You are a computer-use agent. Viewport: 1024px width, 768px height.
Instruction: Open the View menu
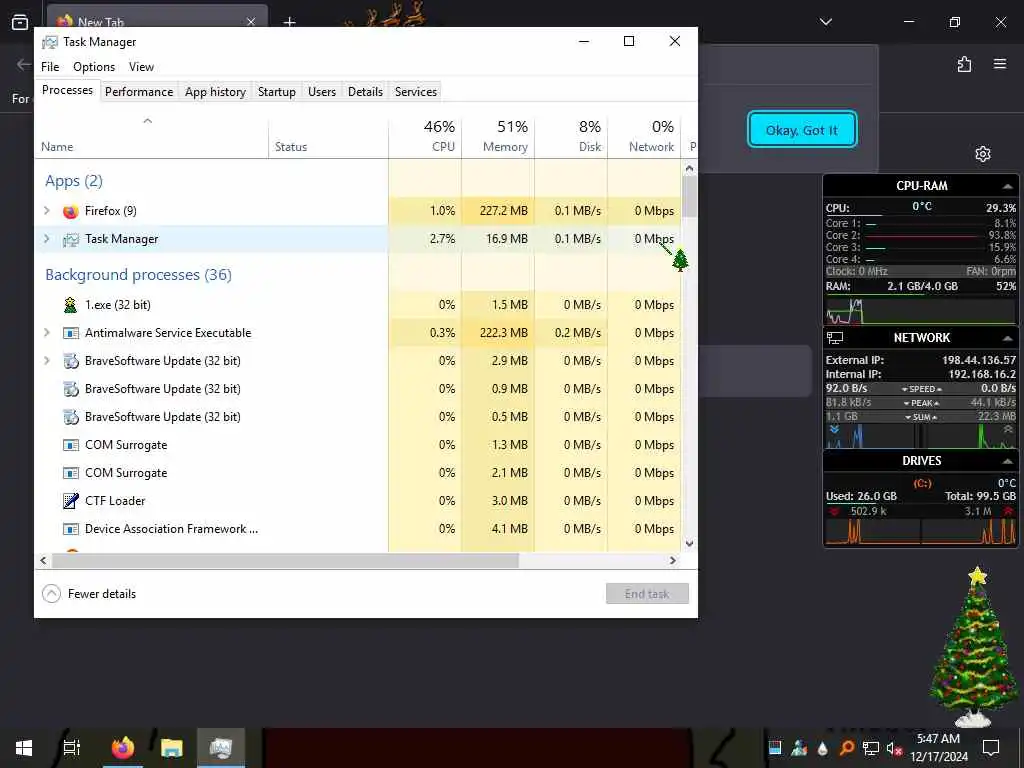[141, 67]
